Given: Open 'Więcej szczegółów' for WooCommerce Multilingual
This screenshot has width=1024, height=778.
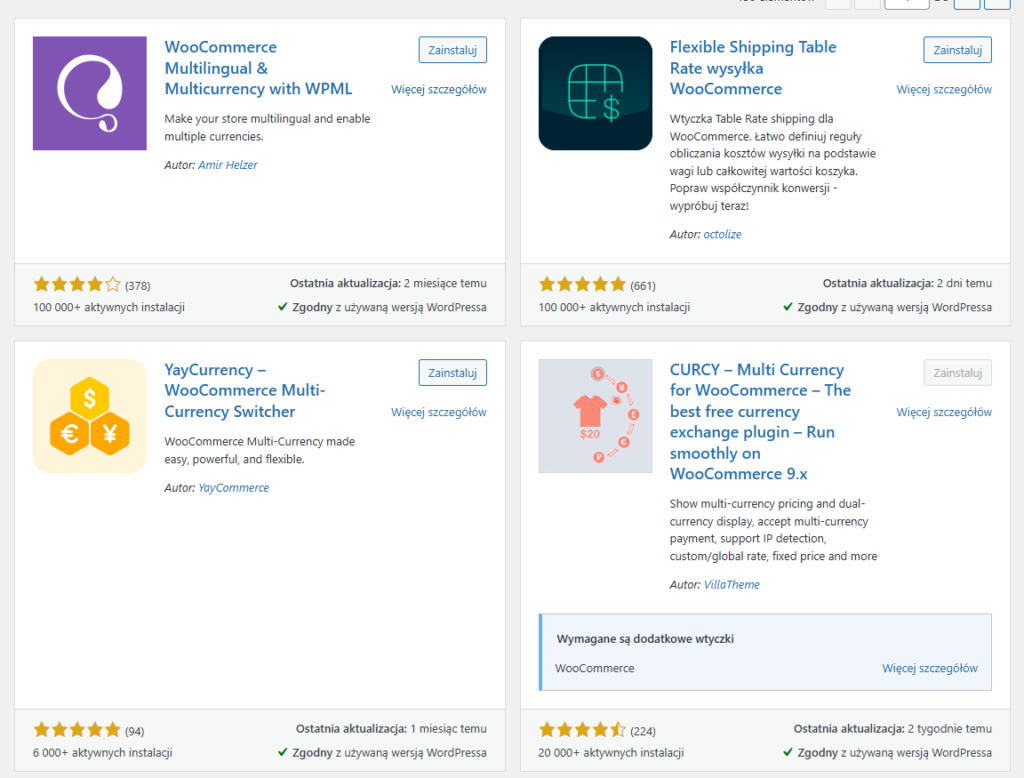Looking at the screenshot, I should pos(439,89).
